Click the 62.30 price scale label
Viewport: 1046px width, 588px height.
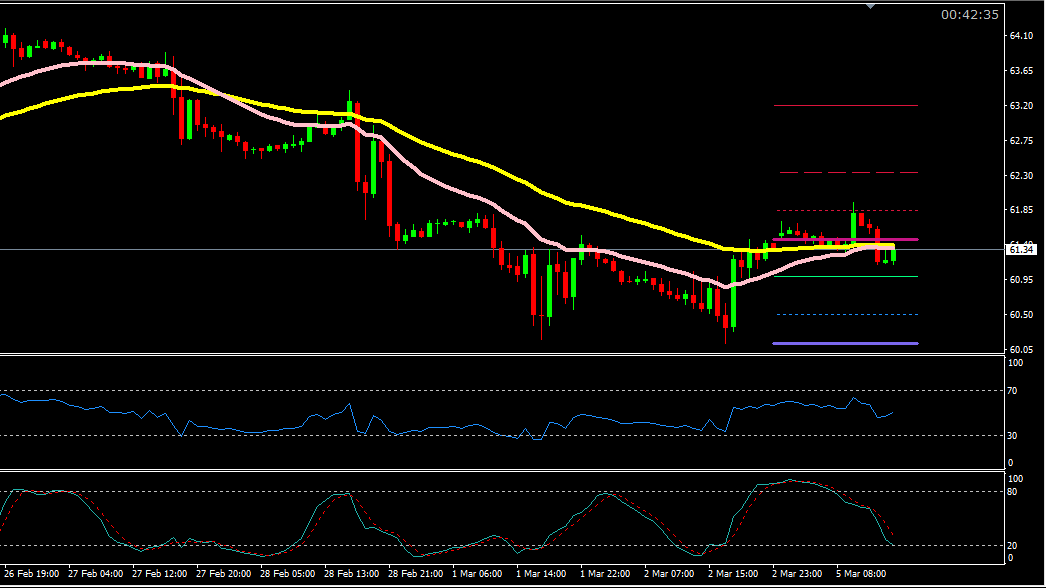(x=1021, y=176)
